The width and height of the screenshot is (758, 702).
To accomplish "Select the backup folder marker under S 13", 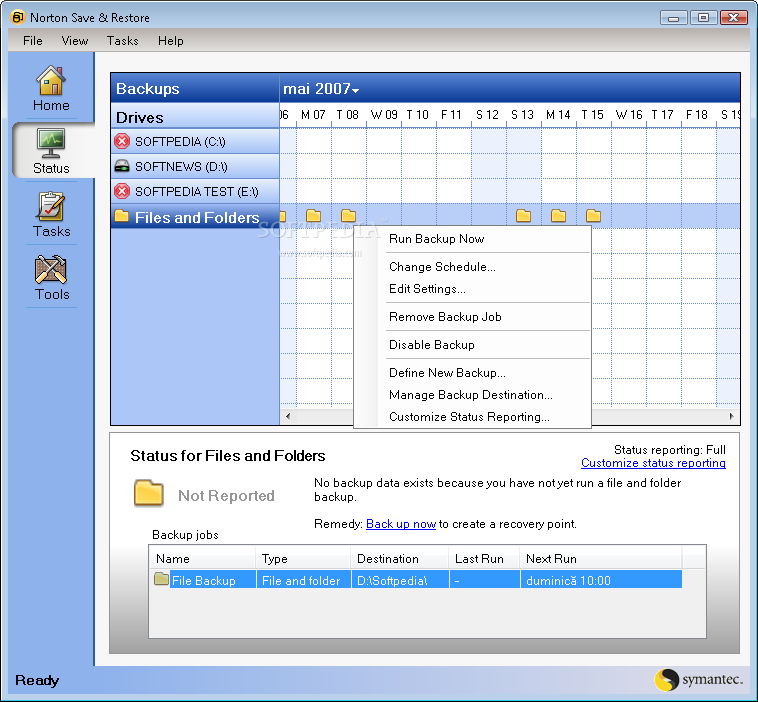I will pyautogui.click(x=524, y=216).
